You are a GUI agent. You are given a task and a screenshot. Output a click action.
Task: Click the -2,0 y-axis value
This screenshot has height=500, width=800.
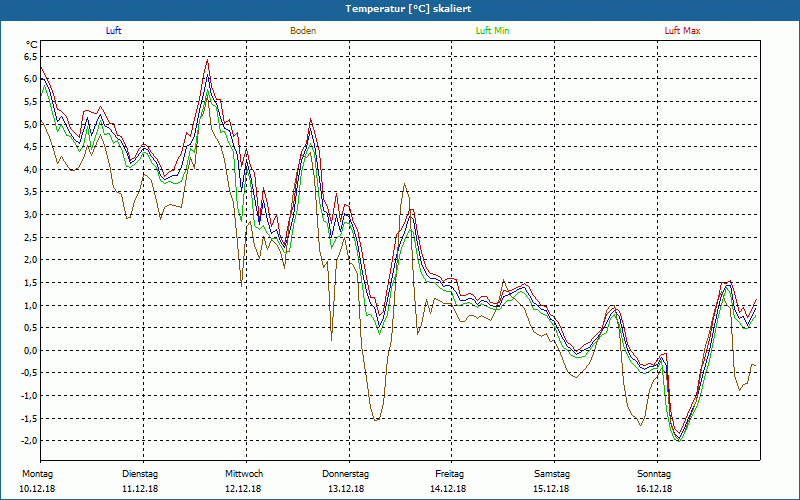point(29,441)
